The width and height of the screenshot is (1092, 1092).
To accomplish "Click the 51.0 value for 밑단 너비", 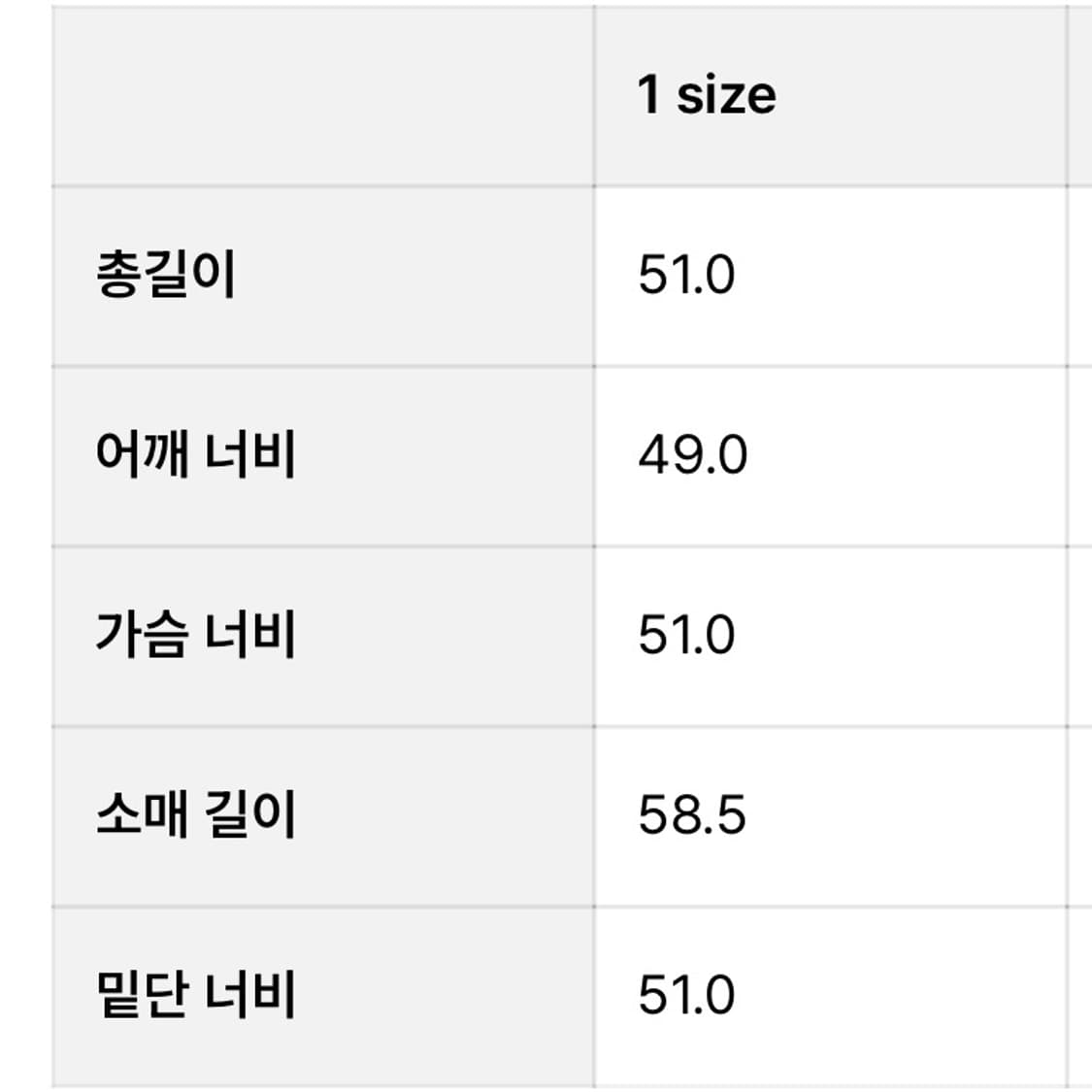I will 686,995.
